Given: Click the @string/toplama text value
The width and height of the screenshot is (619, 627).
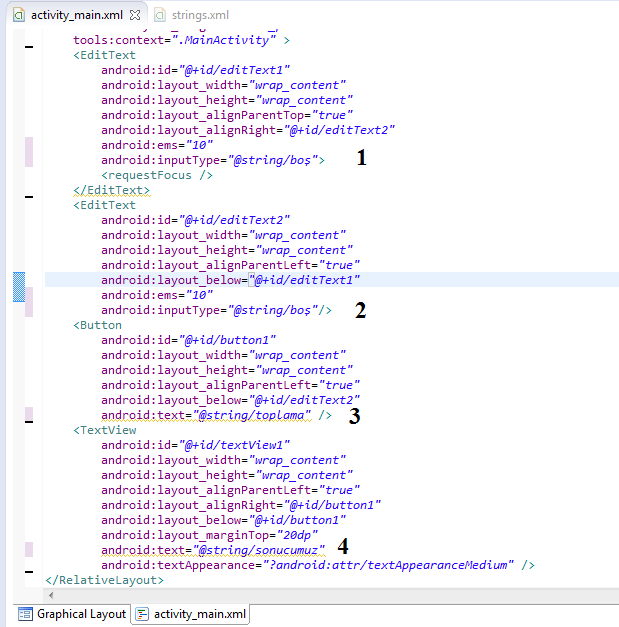Looking at the screenshot, I should (254, 415).
